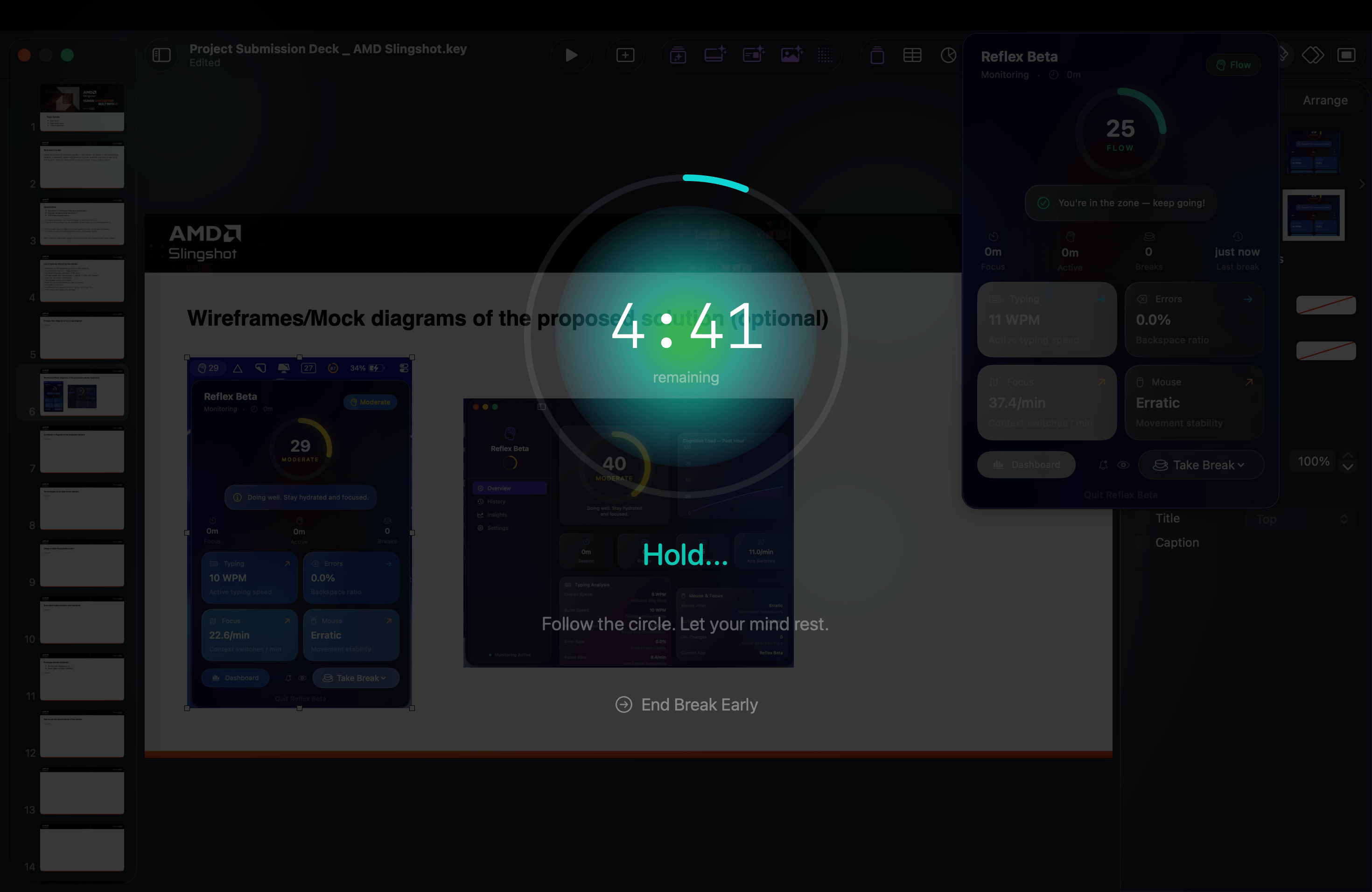Click the Add Slide plus icon

[x=625, y=56]
